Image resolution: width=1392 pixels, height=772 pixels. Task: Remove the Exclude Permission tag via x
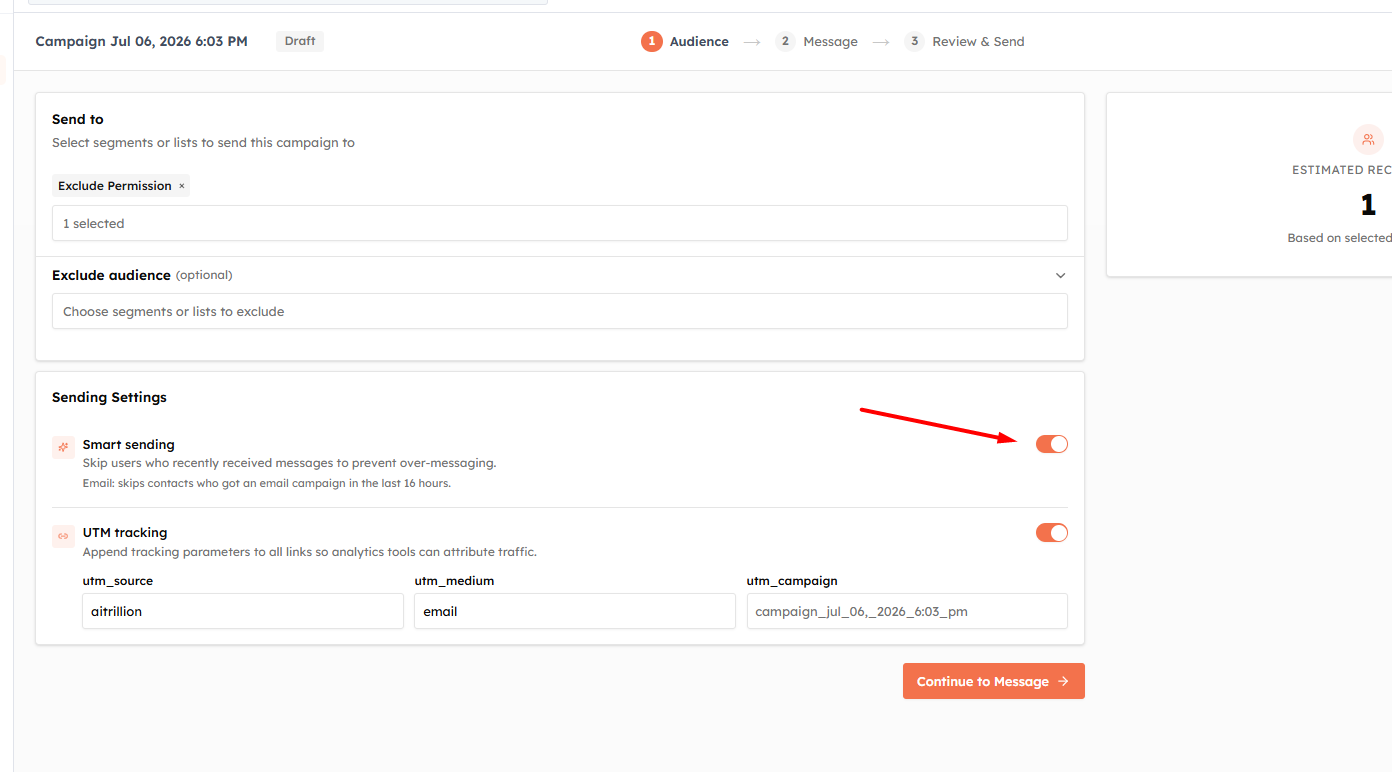click(181, 186)
